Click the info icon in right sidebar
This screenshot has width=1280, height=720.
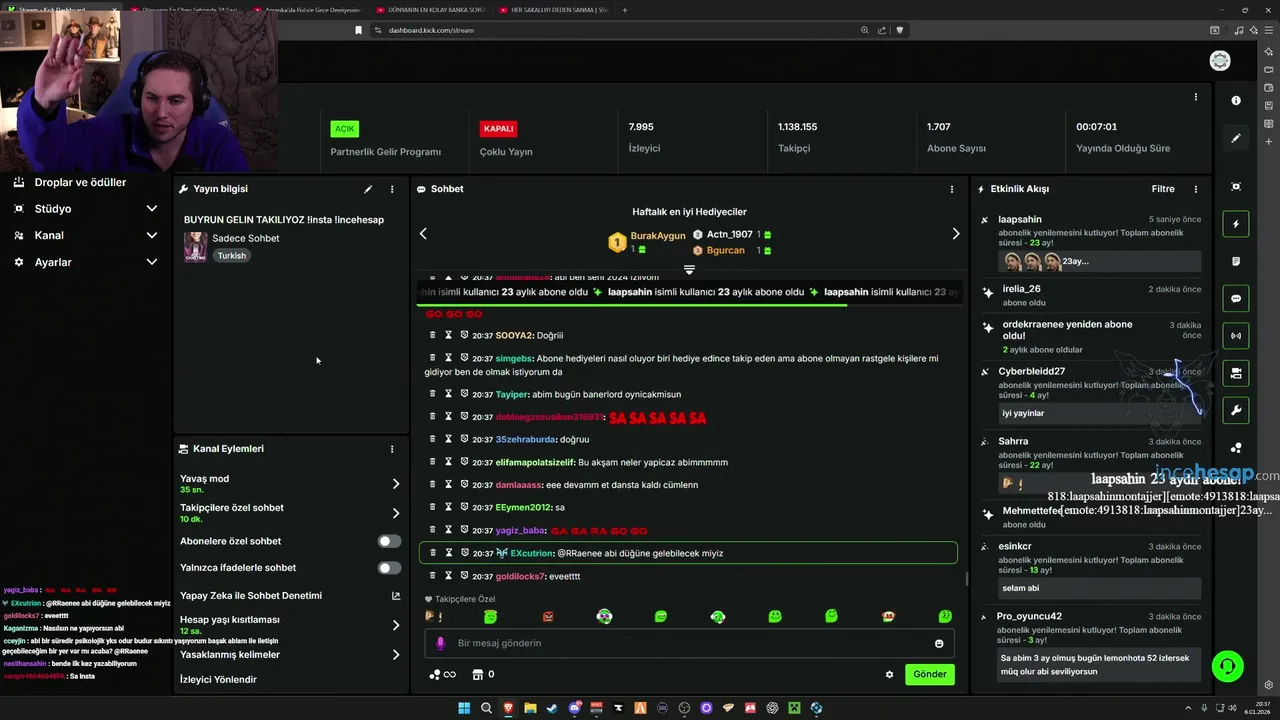tap(1236, 100)
